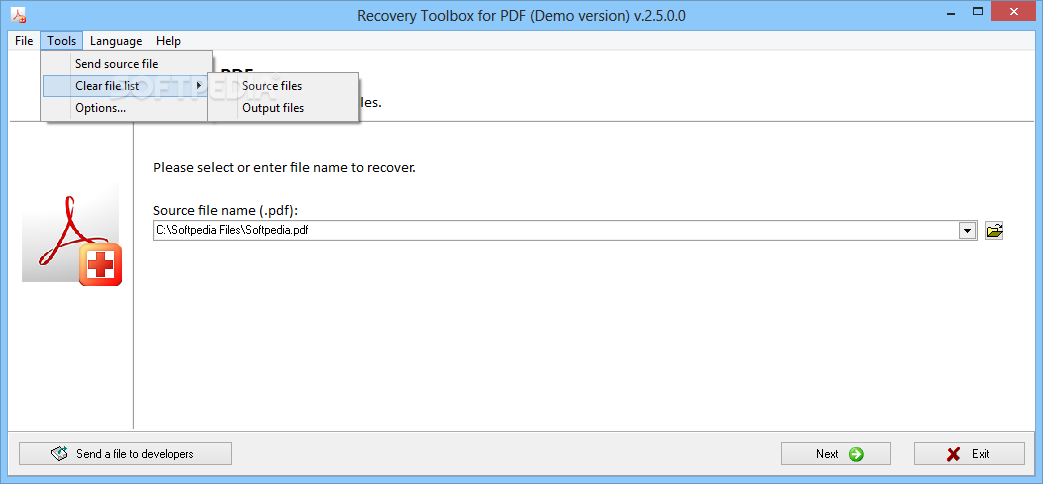Image resolution: width=1043 pixels, height=484 pixels.
Task: Open the Language menu
Action: click(116, 41)
